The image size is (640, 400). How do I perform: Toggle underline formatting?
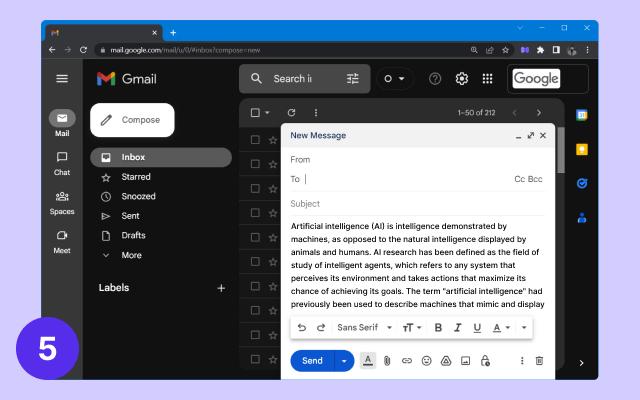click(477, 328)
